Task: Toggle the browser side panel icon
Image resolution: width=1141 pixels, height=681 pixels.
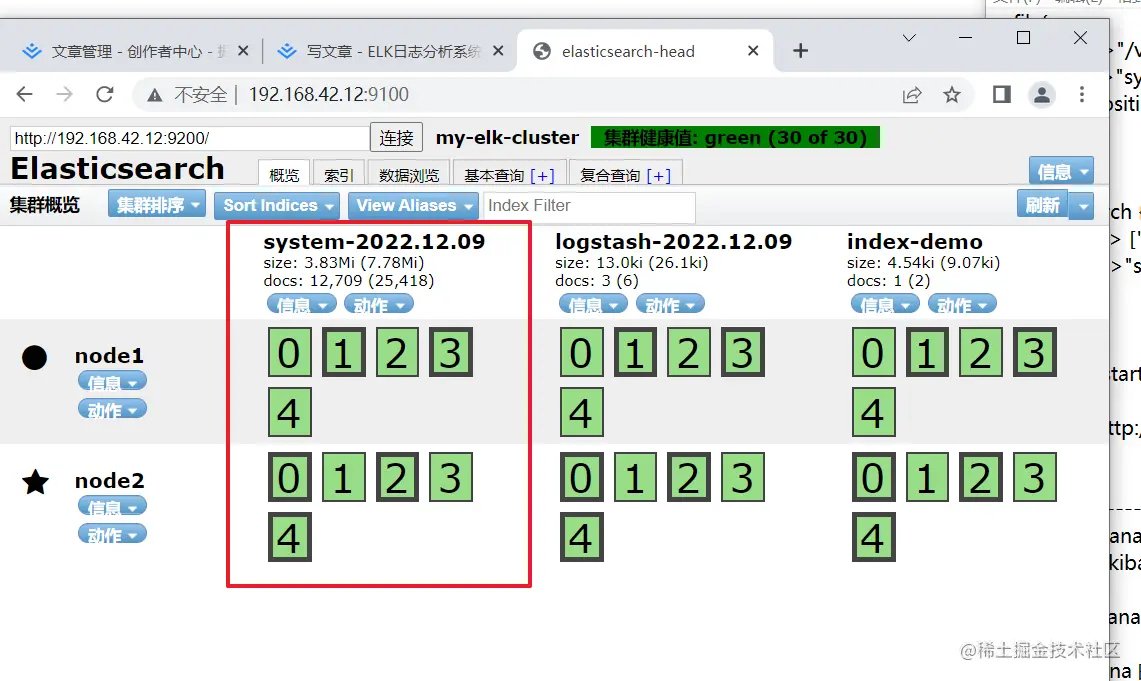Action: (1002, 94)
